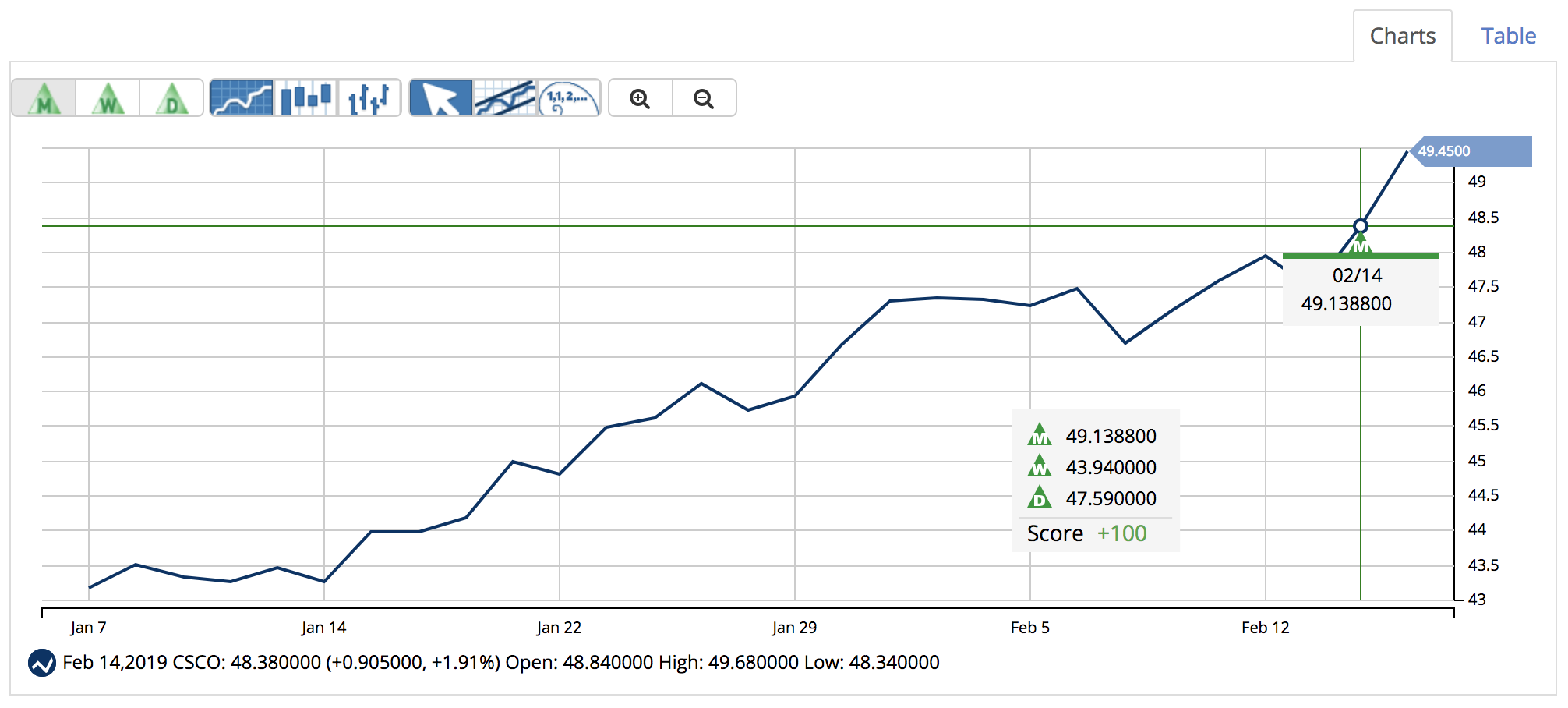1568x708 pixels.
Task: Switch to the Charts tab
Action: (x=1403, y=36)
